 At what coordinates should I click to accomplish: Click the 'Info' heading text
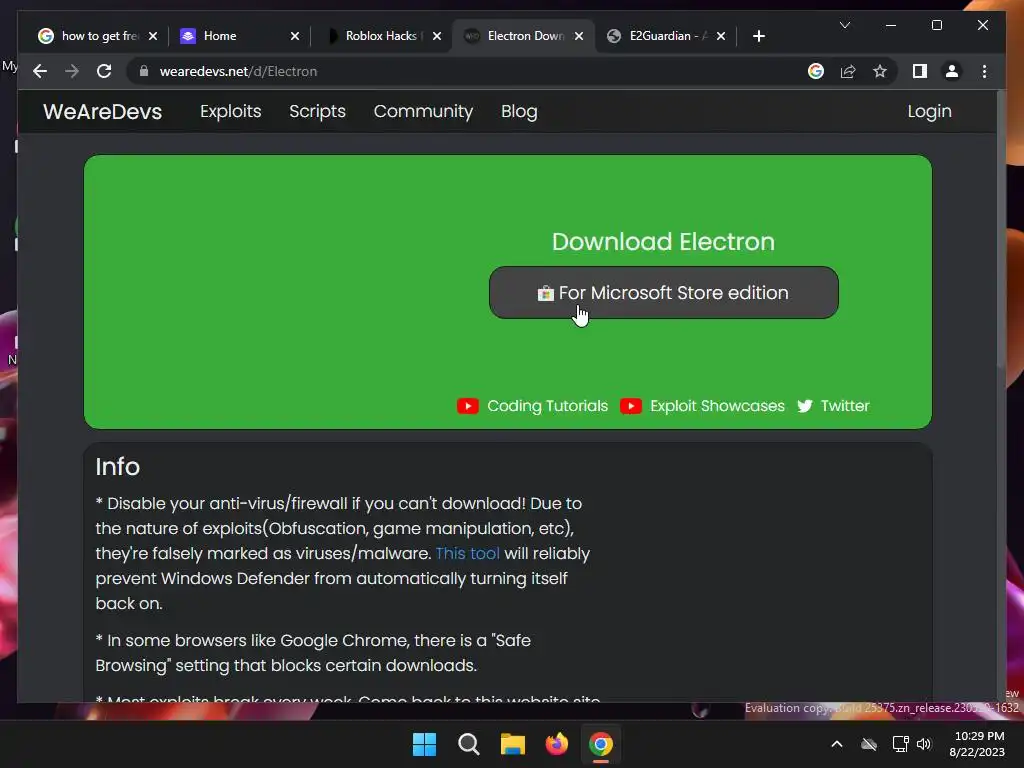(x=118, y=467)
